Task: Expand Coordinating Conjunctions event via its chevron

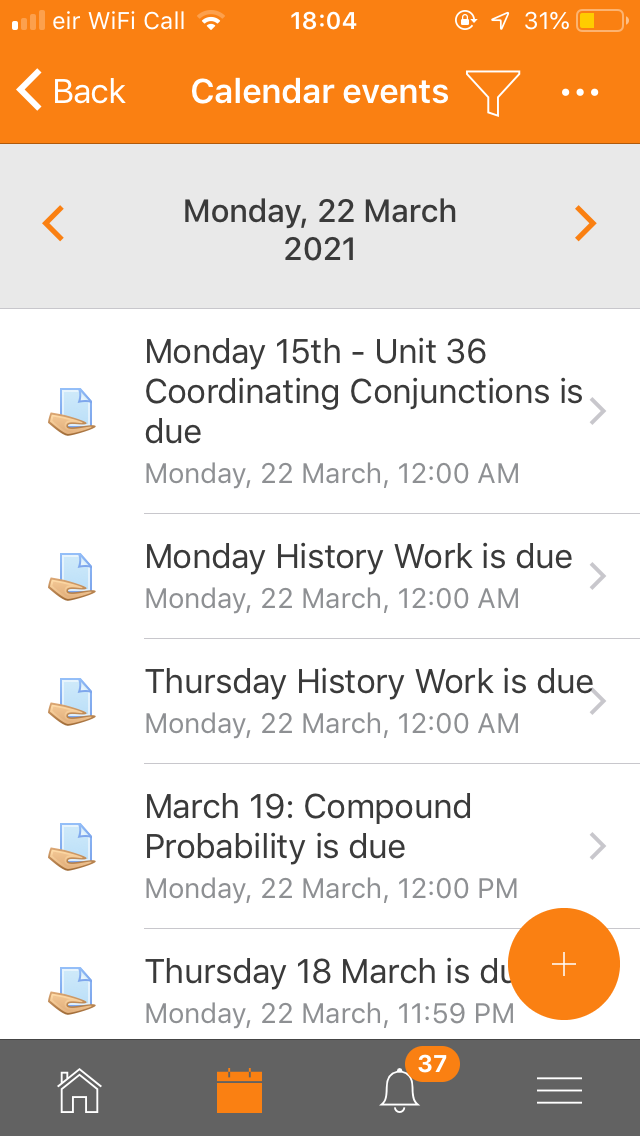Action: (x=598, y=412)
